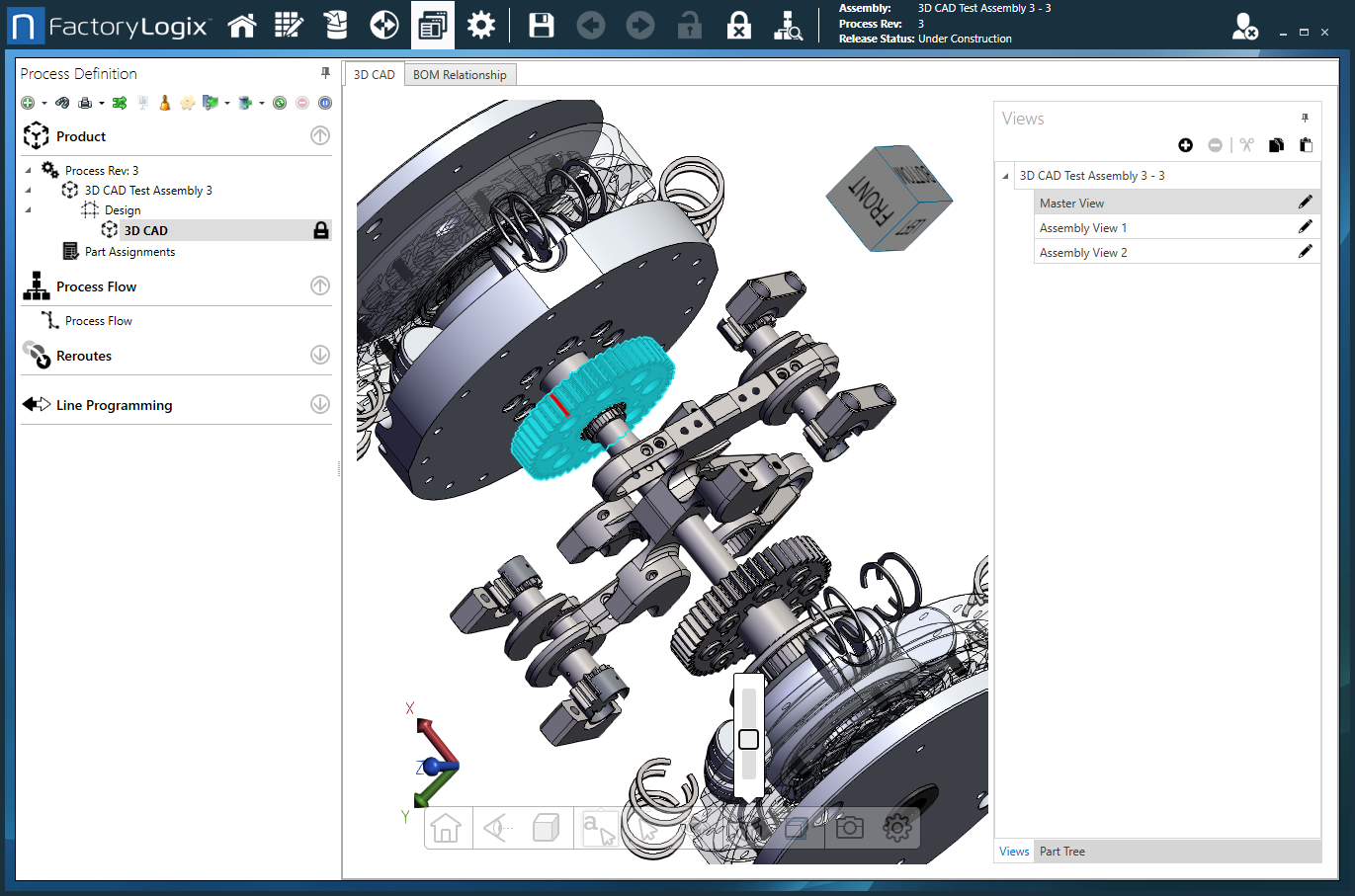Click the vertical zoom slider handle

tap(748, 739)
